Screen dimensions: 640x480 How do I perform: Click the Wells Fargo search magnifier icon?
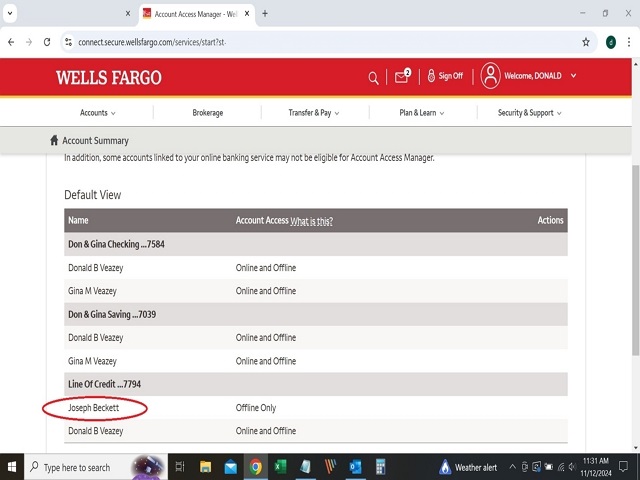373,78
